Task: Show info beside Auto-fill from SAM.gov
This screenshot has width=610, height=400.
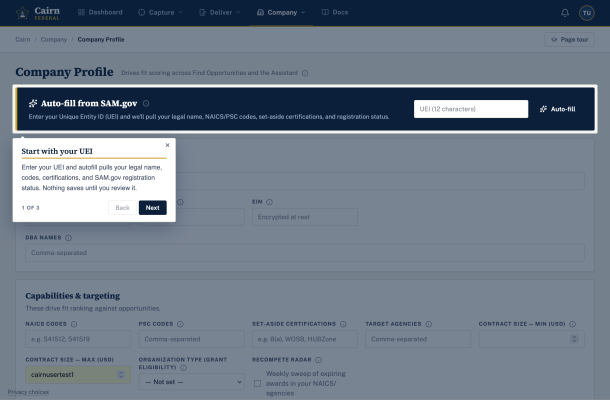Action: pyautogui.click(x=146, y=104)
